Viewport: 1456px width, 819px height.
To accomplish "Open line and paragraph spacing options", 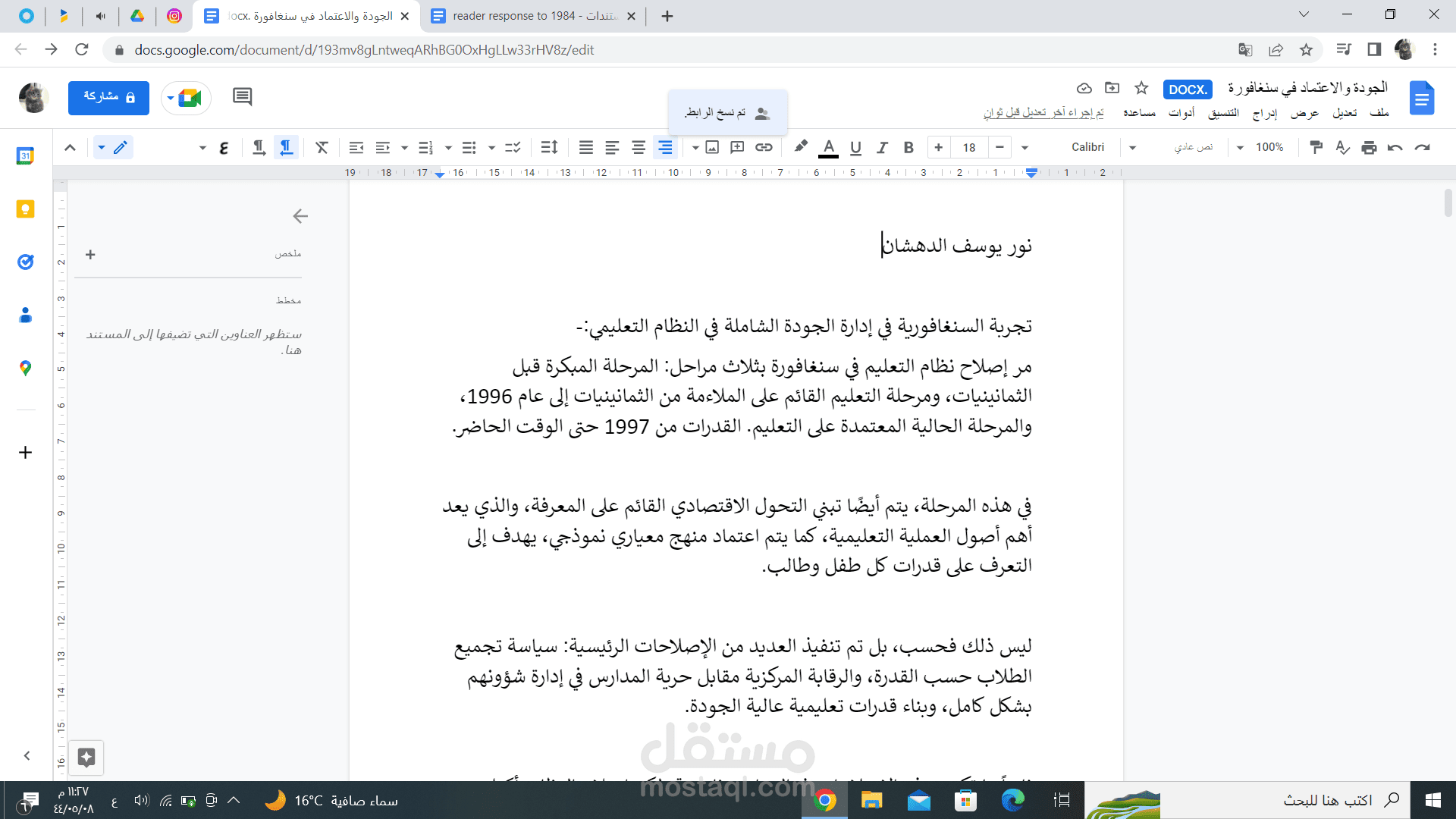I will click(x=550, y=147).
